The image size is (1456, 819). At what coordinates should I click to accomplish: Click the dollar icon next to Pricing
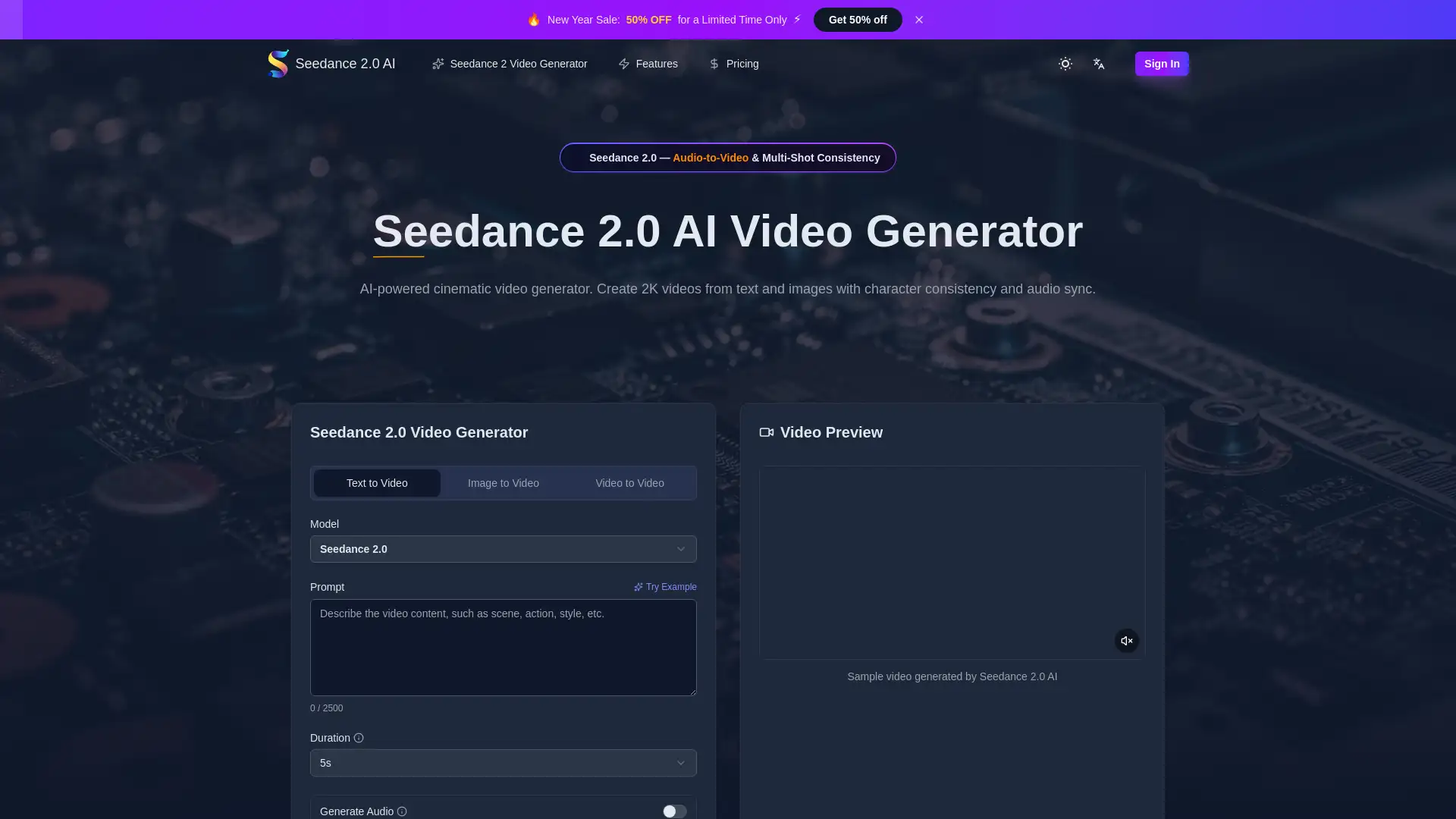[714, 64]
